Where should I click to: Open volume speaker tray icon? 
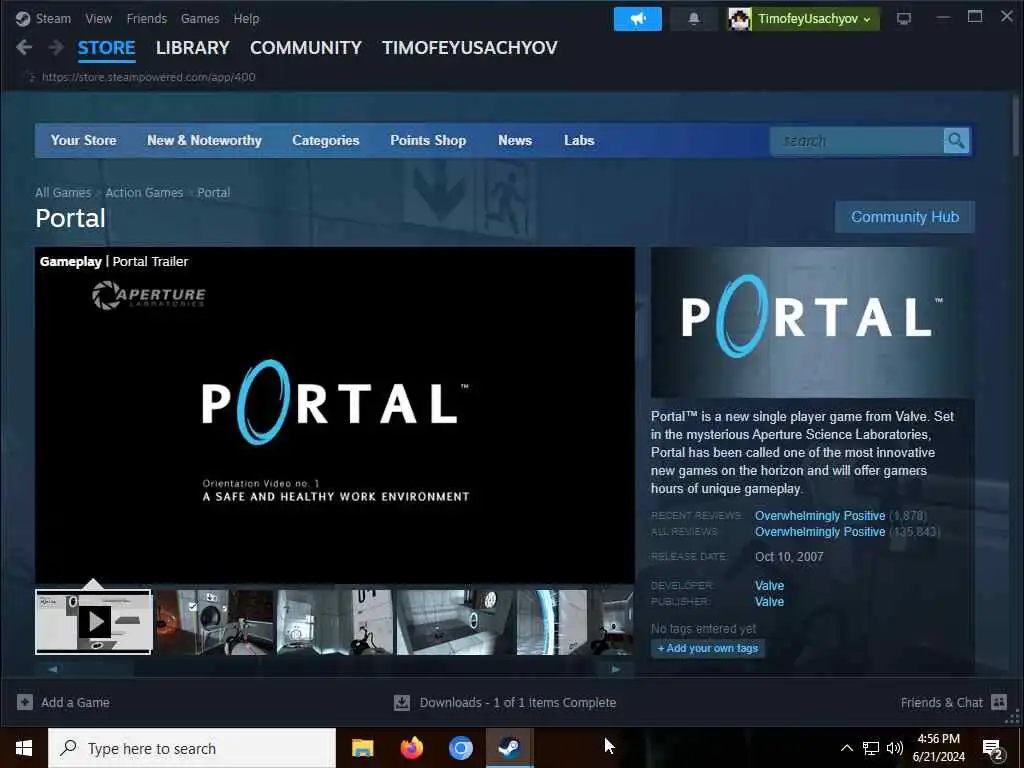(895, 748)
